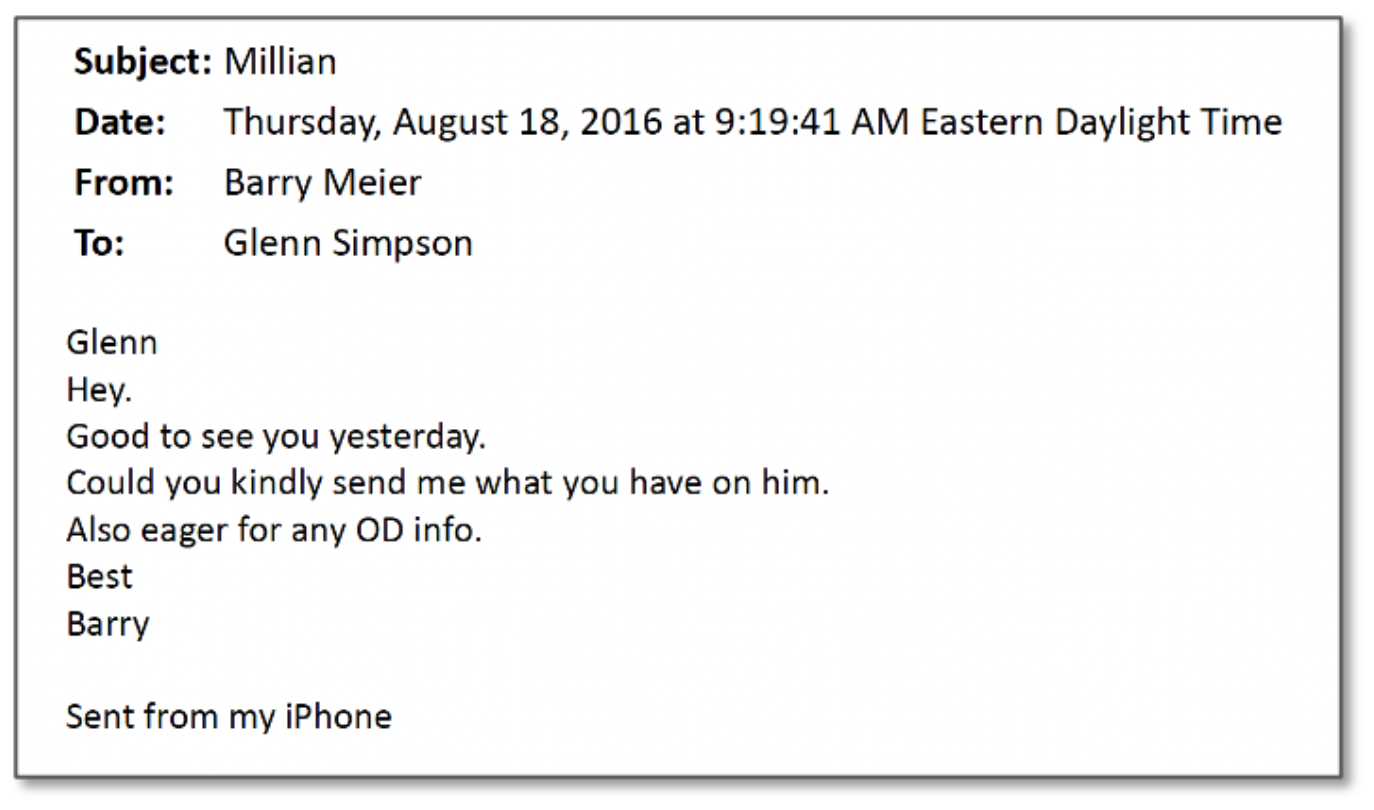The width and height of the screenshot is (1374, 810).
Task: Click the bold From label
Action: tap(125, 183)
